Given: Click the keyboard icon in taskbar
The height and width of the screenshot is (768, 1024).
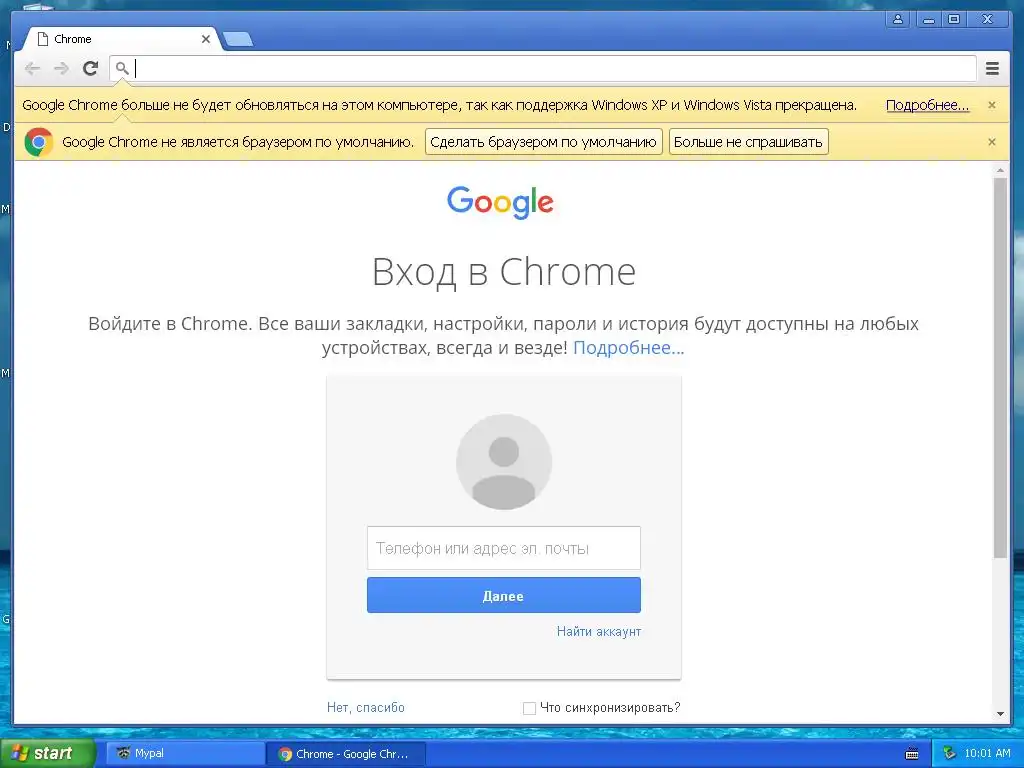Looking at the screenshot, I should [912, 754].
